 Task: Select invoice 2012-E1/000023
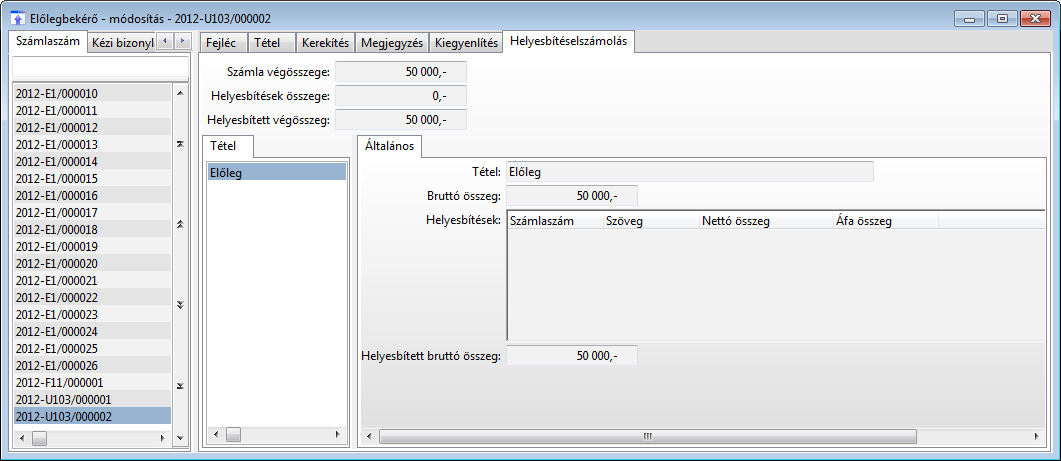coord(92,314)
